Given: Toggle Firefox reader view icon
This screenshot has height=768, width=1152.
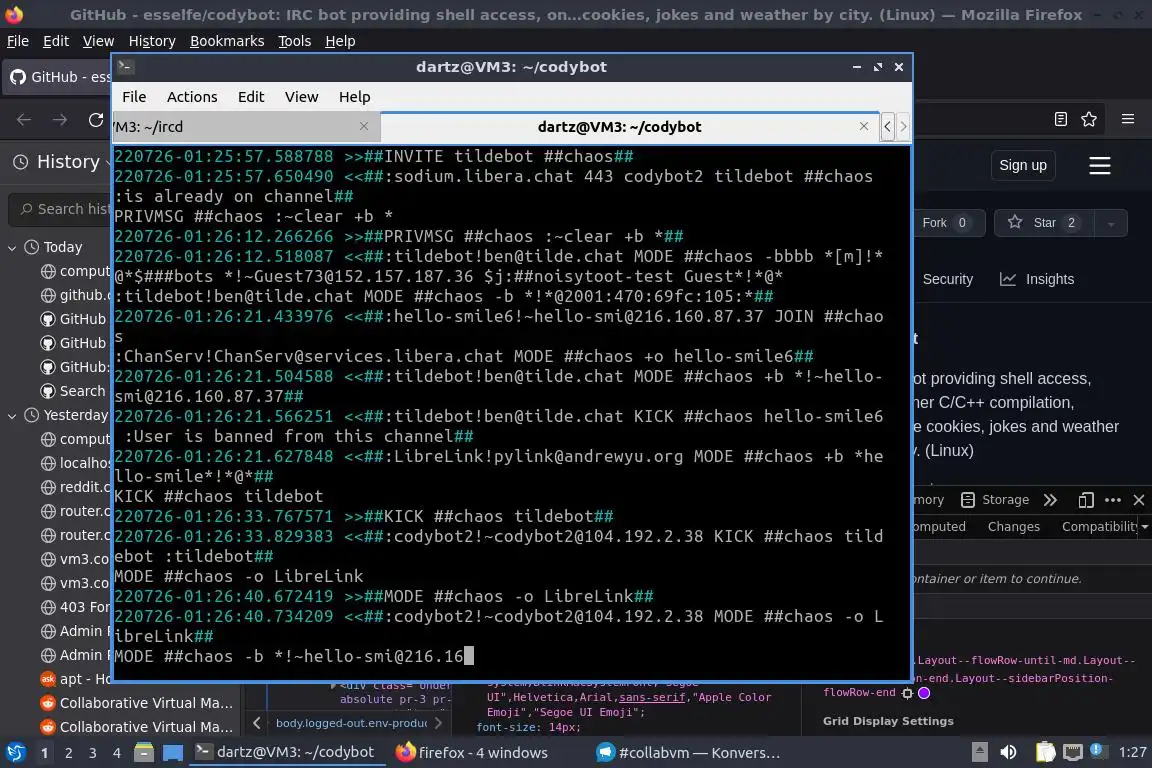Looking at the screenshot, I should [1060, 119].
